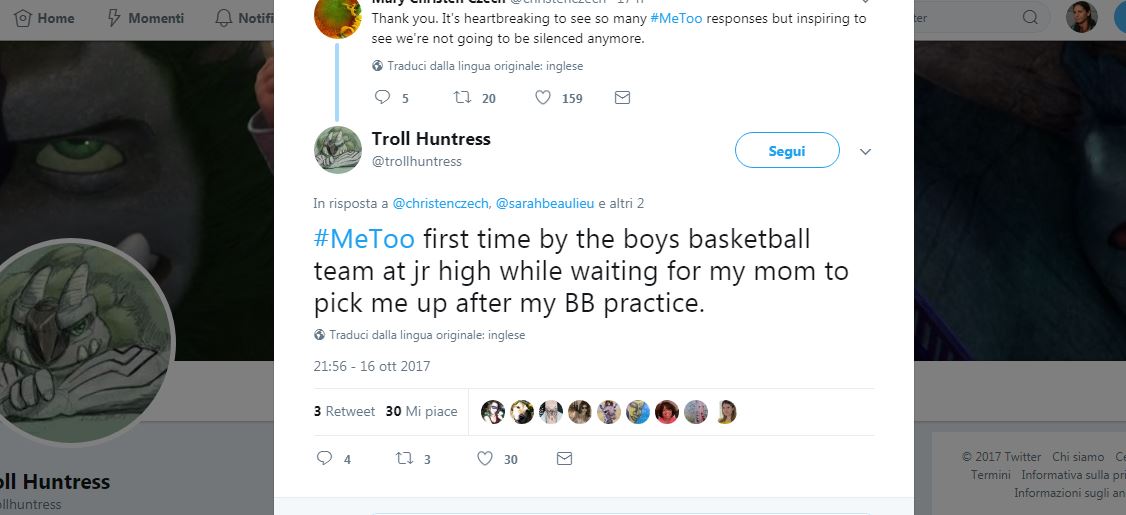Open the Momenti tab

[145, 18]
